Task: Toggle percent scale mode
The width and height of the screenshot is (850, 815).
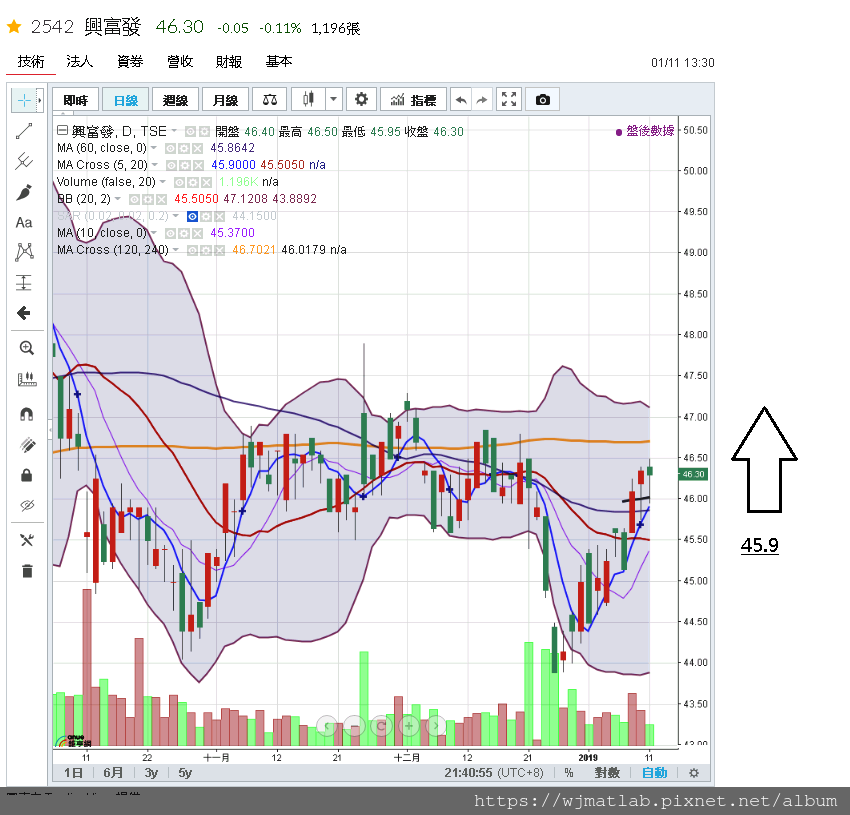Action: click(569, 773)
